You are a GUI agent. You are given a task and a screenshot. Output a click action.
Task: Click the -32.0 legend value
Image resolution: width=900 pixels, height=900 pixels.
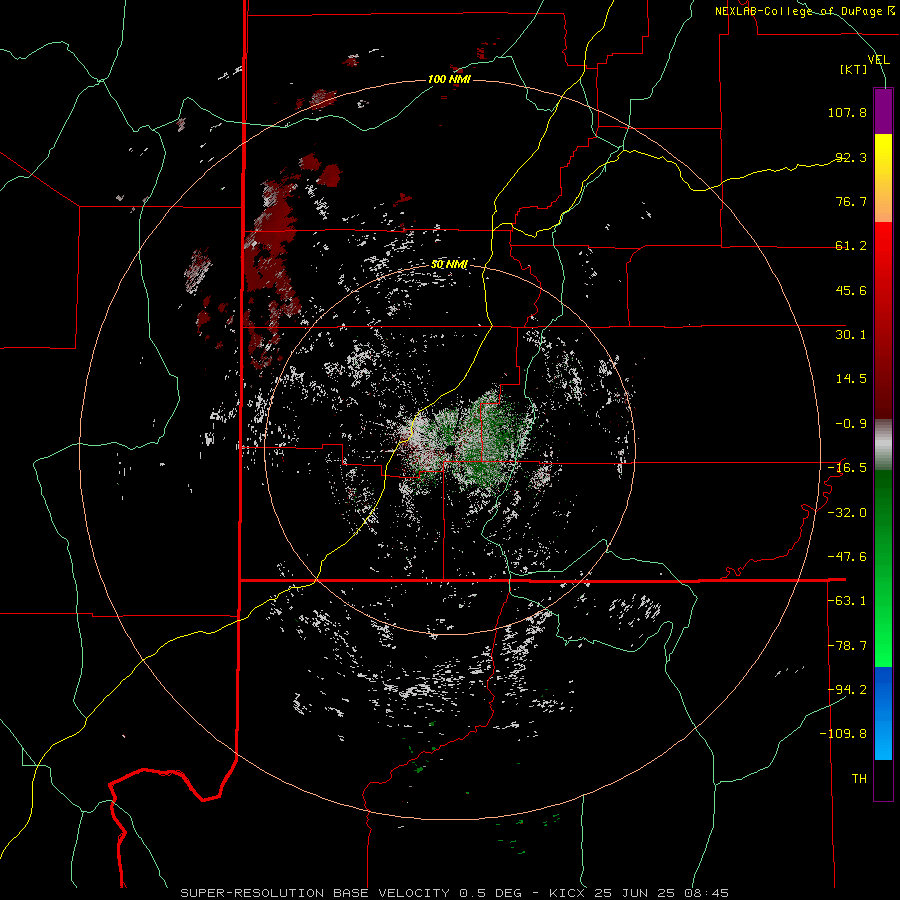[847, 513]
